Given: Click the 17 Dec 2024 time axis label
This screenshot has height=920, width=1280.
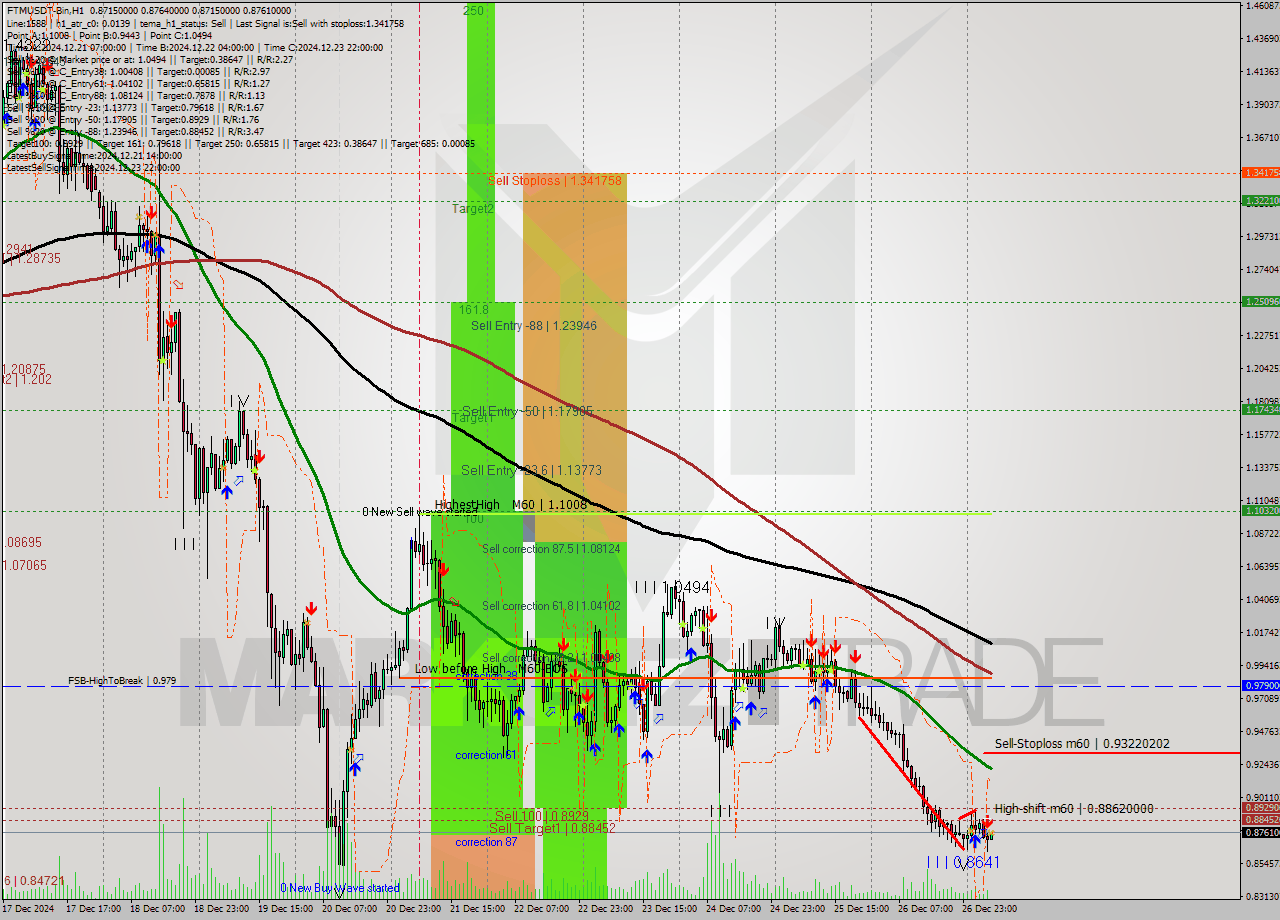Looking at the screenshot, I should point(29,909).
